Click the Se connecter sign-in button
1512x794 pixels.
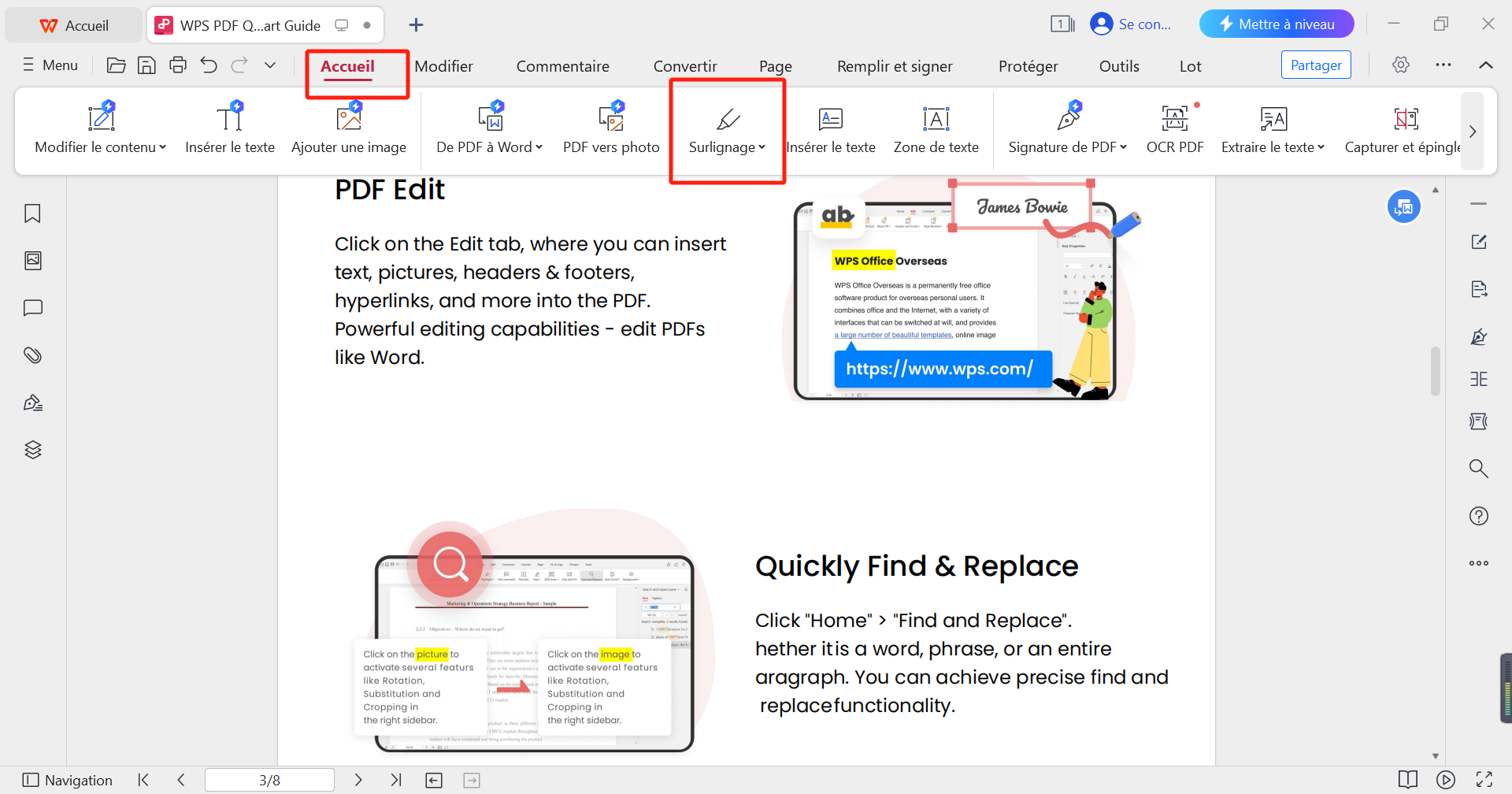(x=1131, y=24)
